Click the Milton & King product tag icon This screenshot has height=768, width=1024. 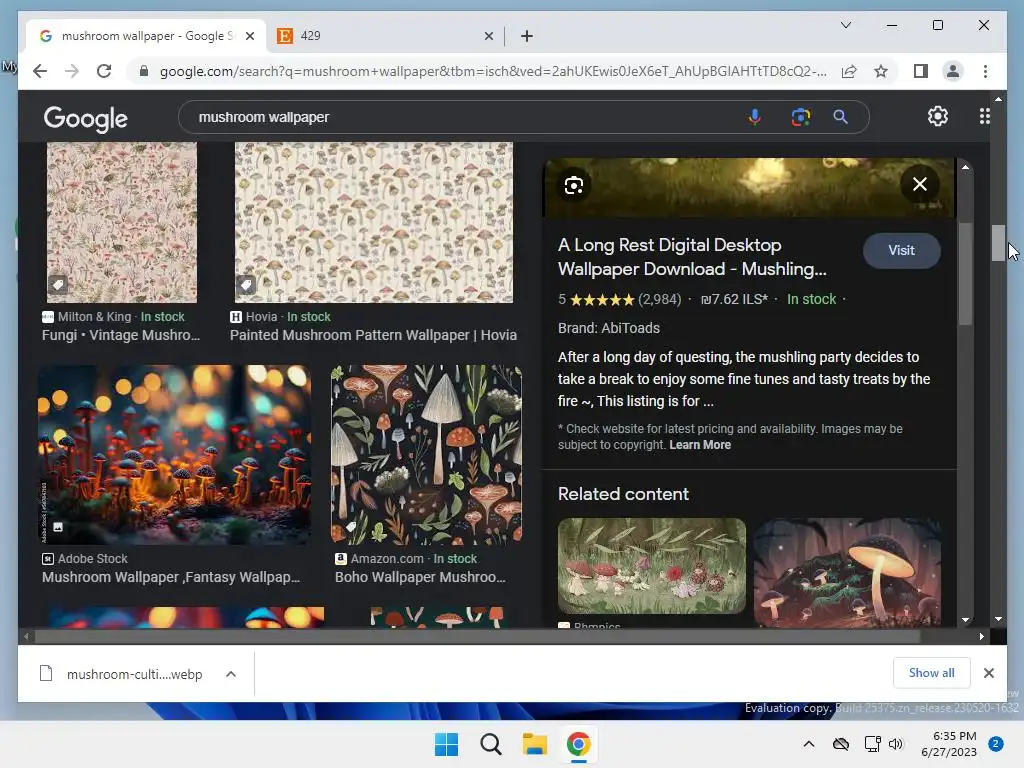coord(58,285)
